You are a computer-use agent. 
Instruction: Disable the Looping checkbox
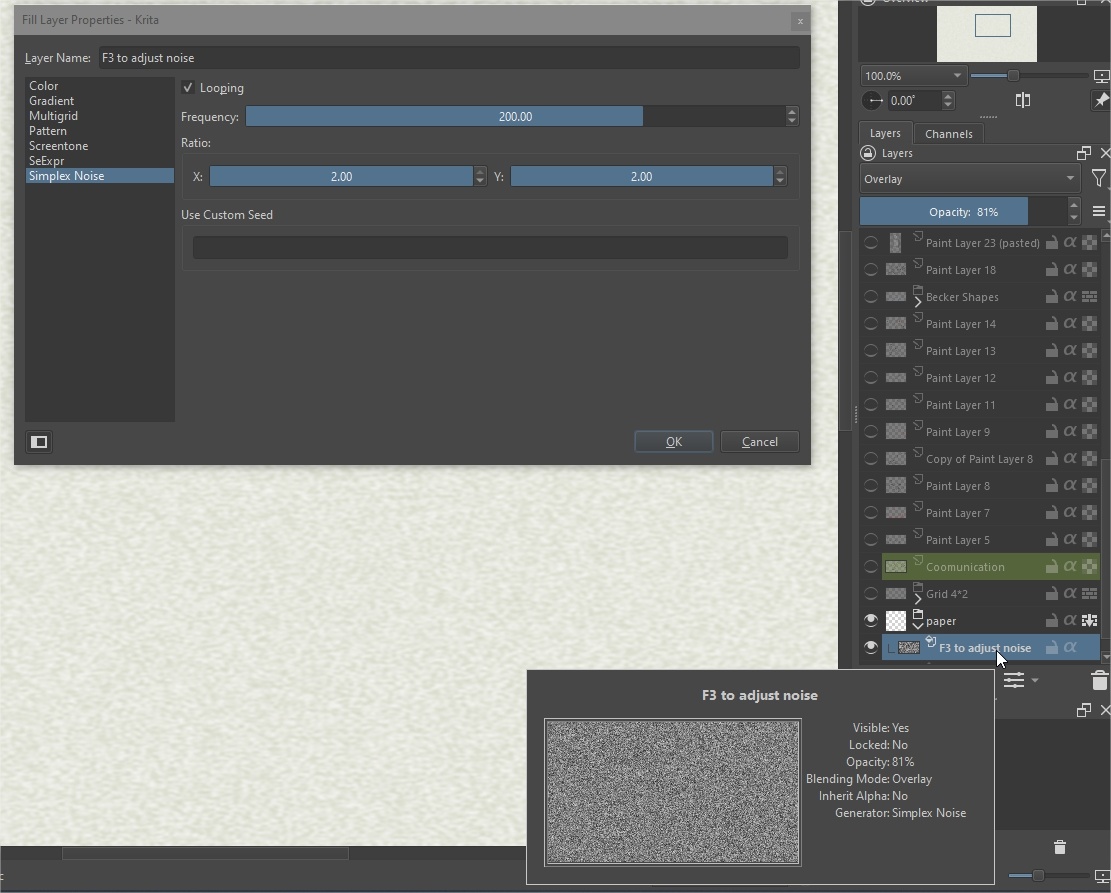(x=188, y=88)
